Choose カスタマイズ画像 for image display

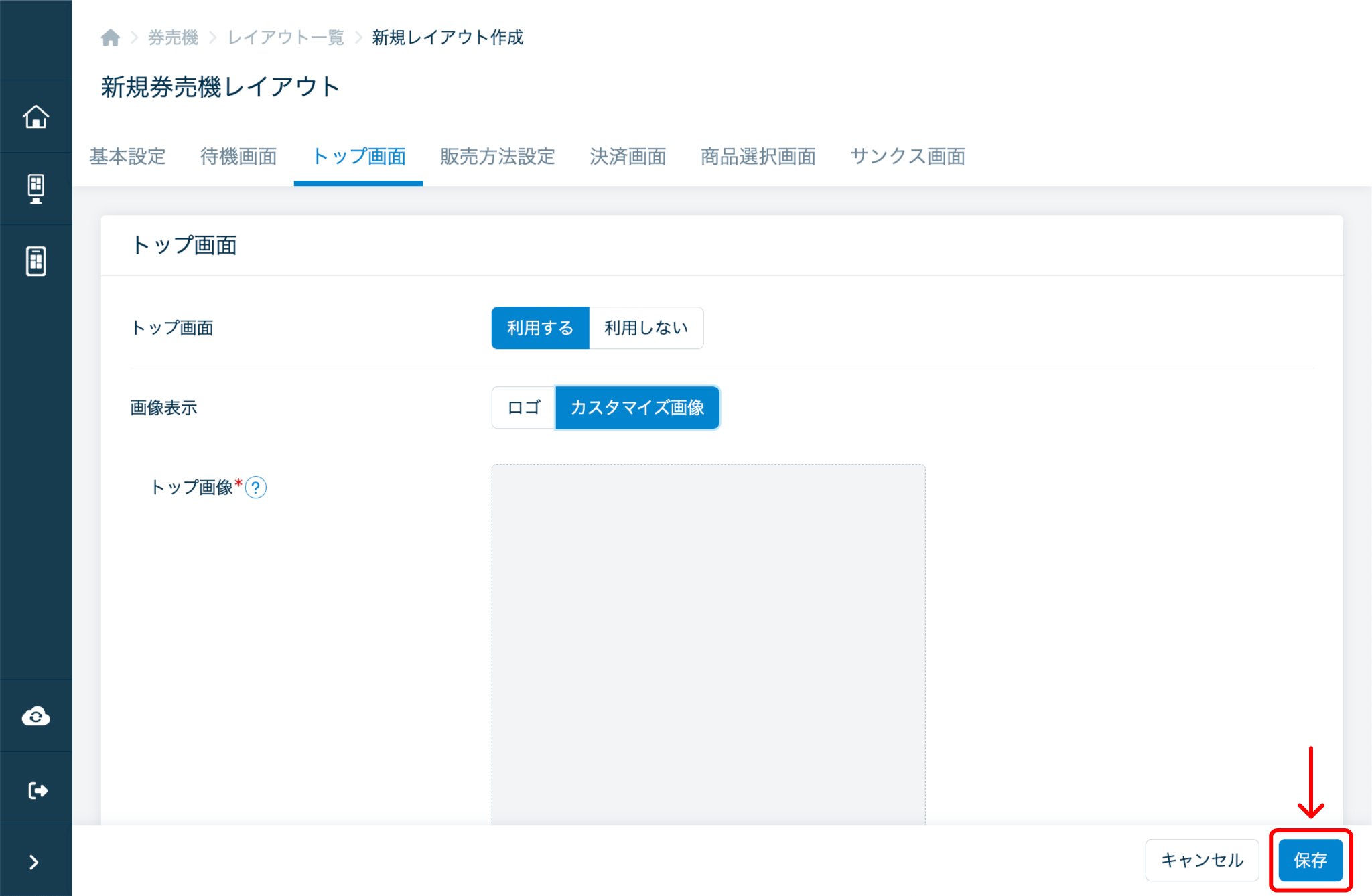pyautogui.click(x=637, y=407)
